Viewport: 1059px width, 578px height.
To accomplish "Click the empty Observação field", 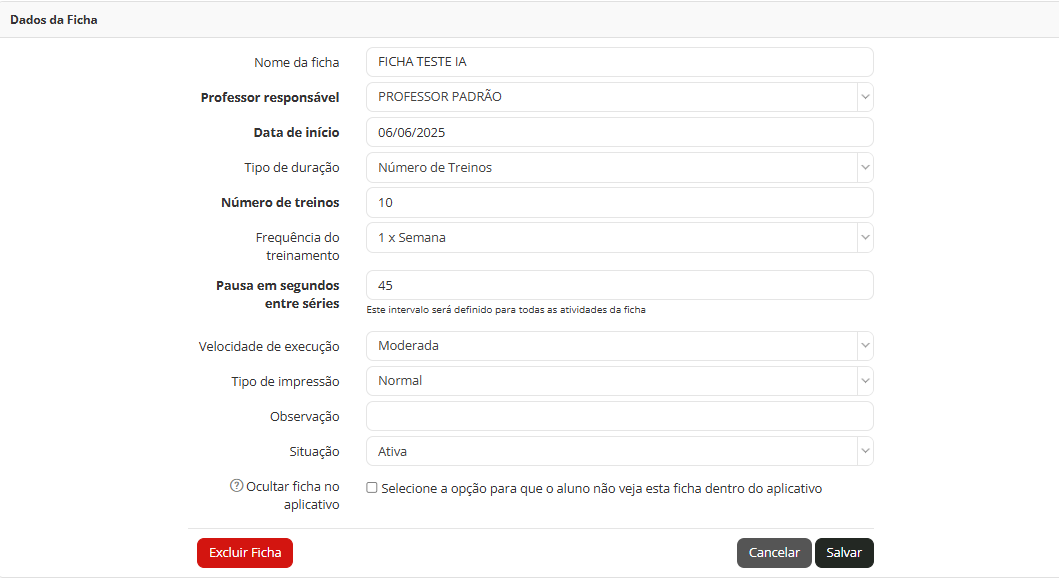I will [x=619, y=416].
